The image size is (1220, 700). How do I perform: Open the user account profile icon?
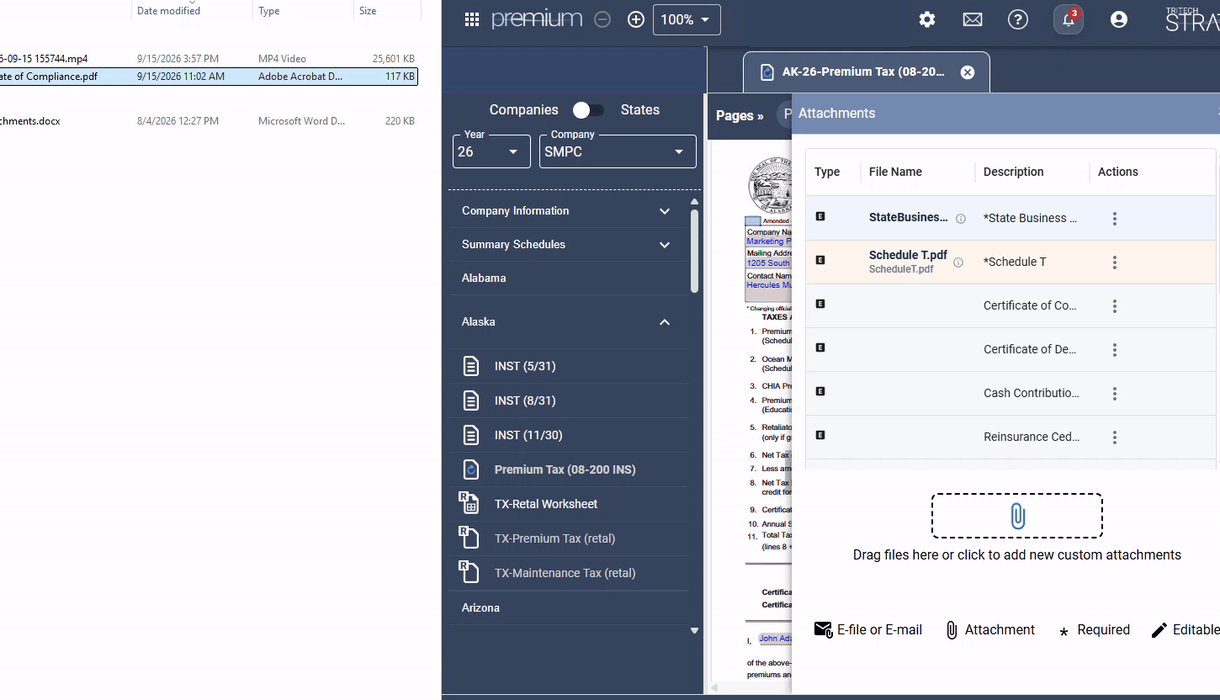1119,19
